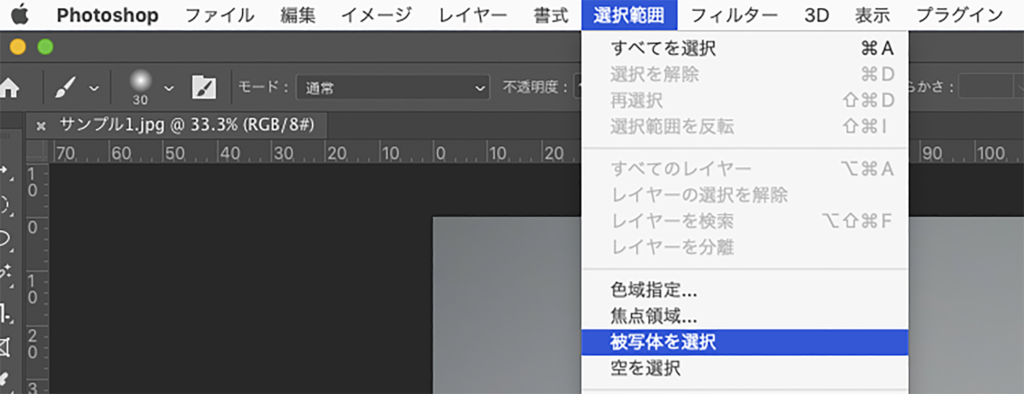Open 焦点領域... dialog from menu
This screenshot has height=394, width=1024.
(744, 316)
